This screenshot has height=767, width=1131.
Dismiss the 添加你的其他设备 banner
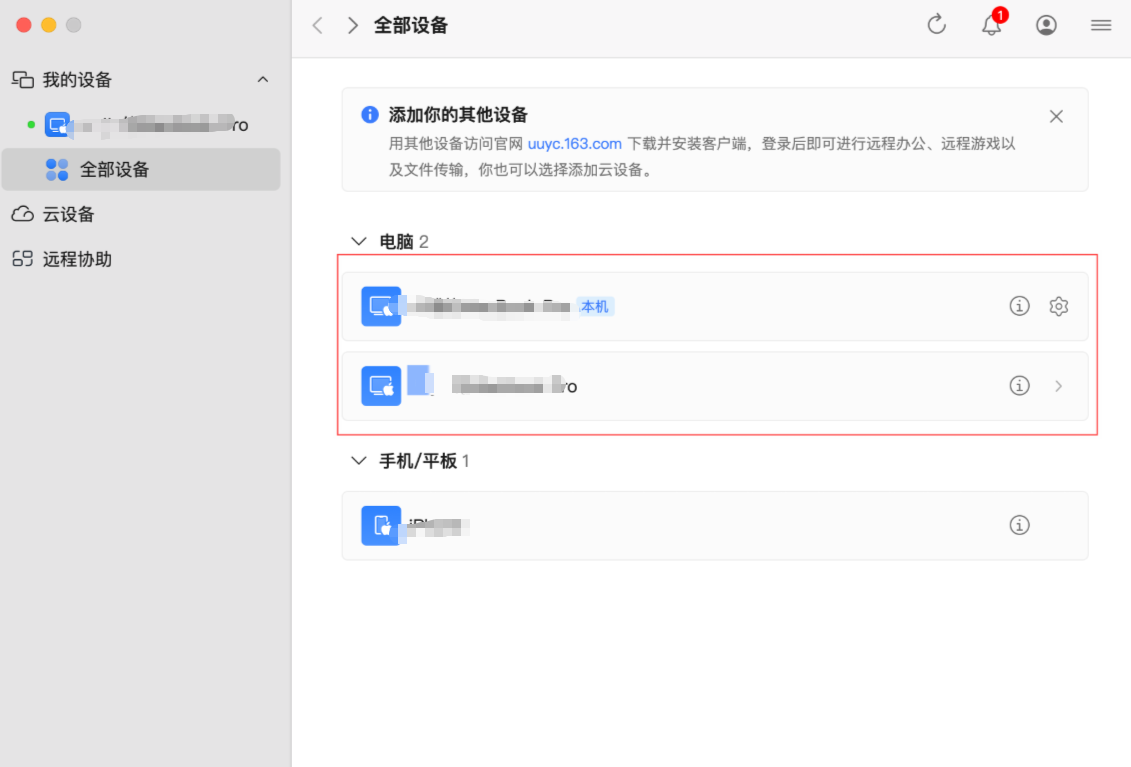pos(1056,116)
